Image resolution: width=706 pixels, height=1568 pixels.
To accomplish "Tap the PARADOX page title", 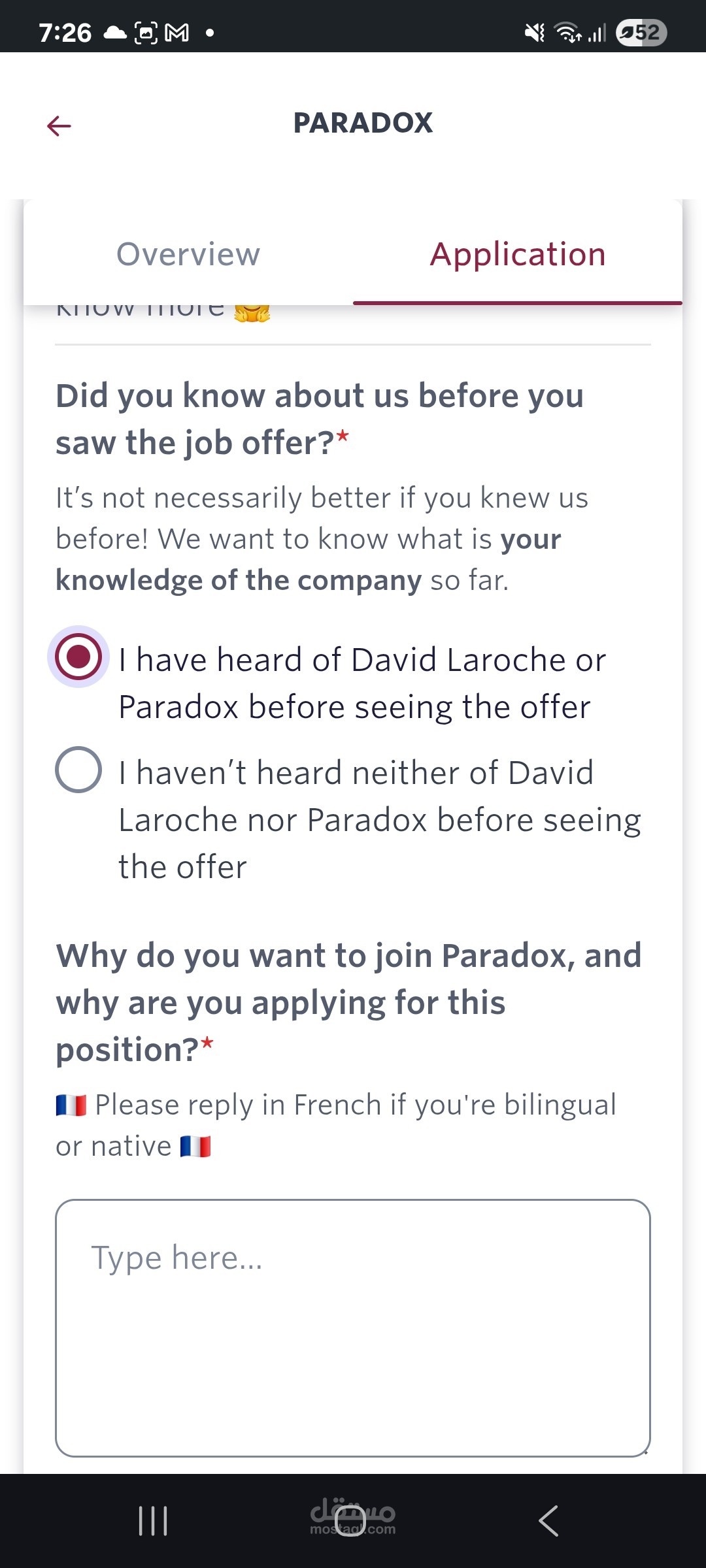I will point(363,123).
